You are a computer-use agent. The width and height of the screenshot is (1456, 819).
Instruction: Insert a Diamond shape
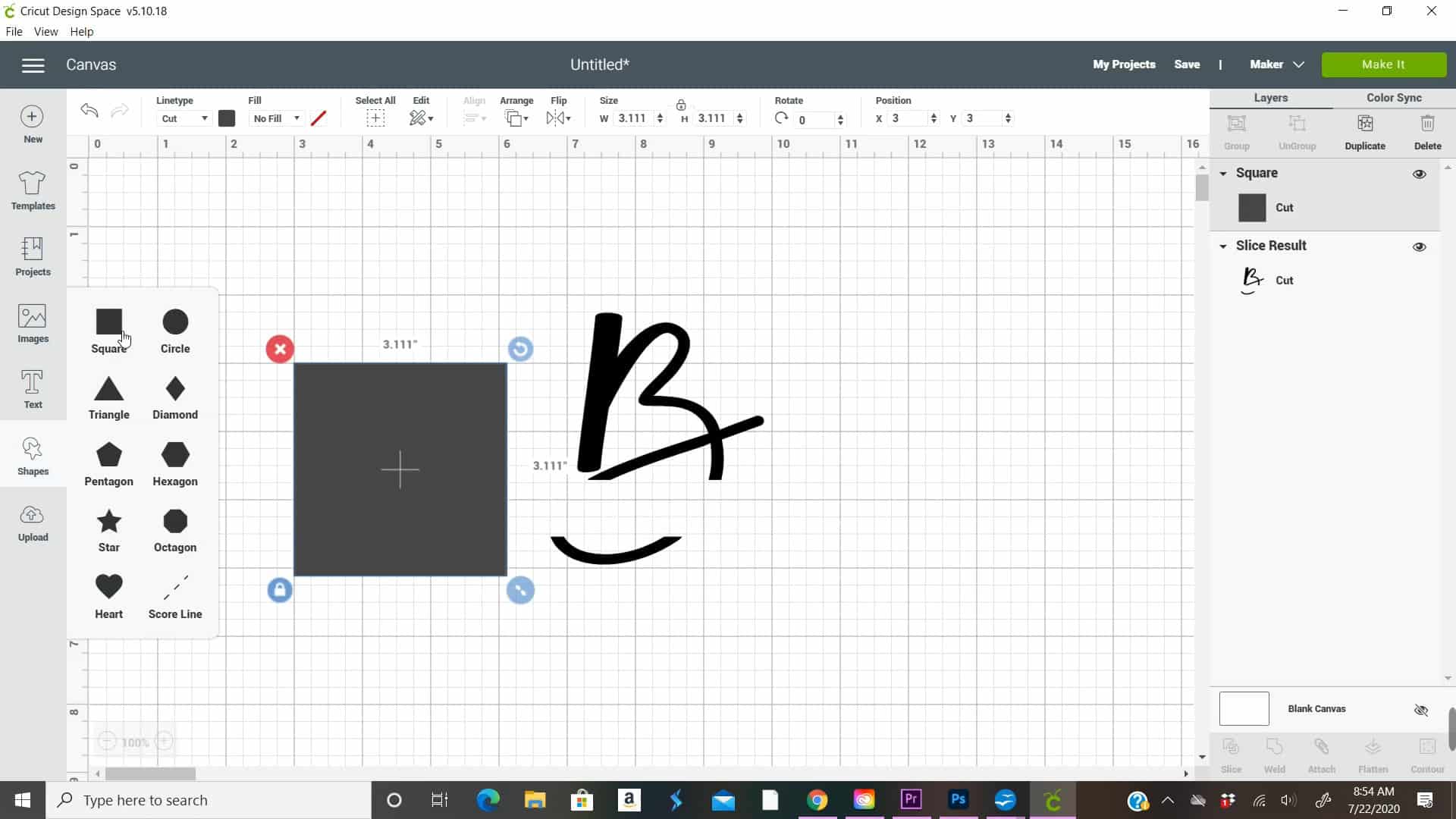(175, 398)
